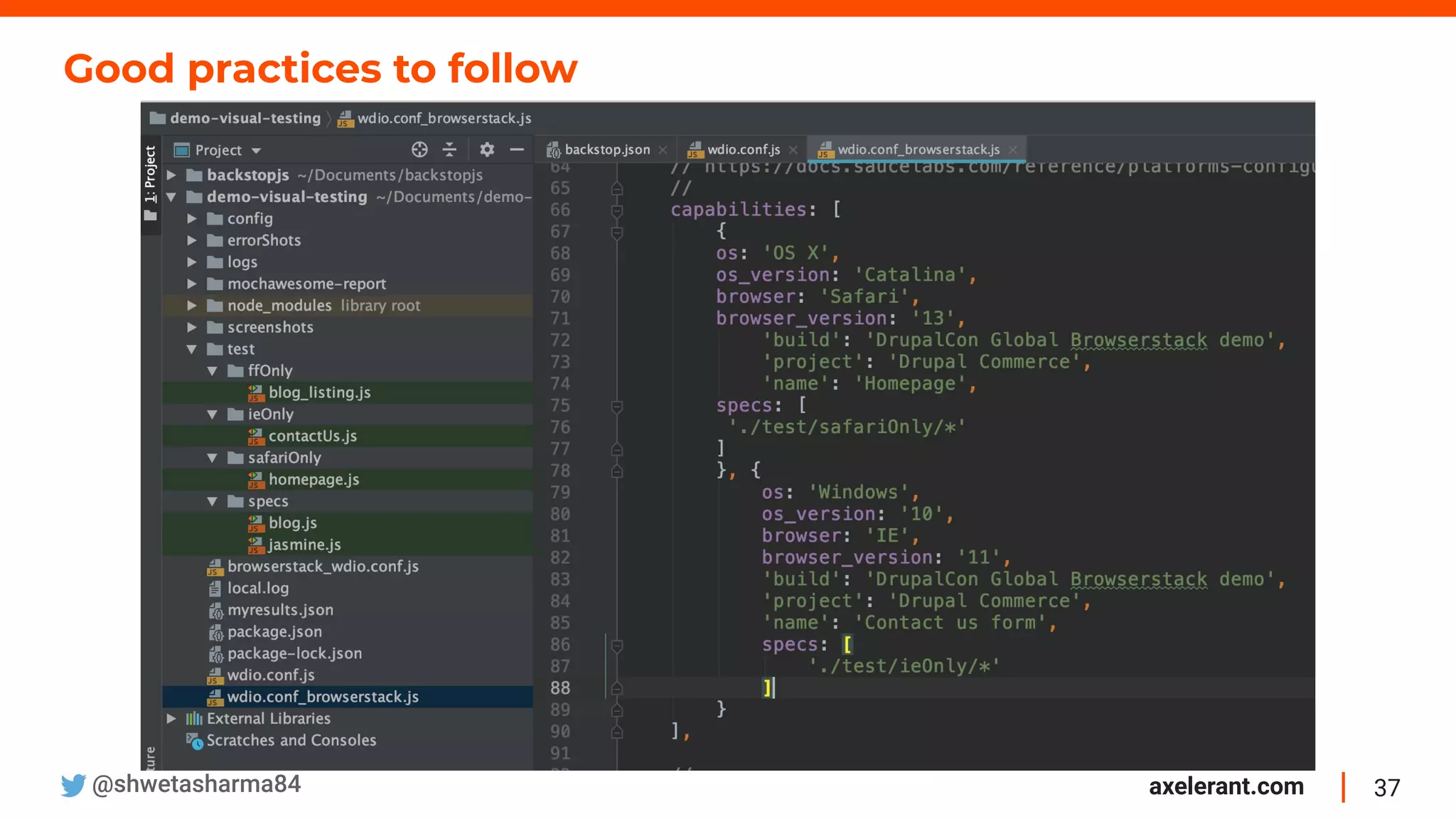Toggle code fold marker at line 66
Image resolution: width=1456 pixels, height=819 pixels.
pyautogui.click(x=617, y=210)
